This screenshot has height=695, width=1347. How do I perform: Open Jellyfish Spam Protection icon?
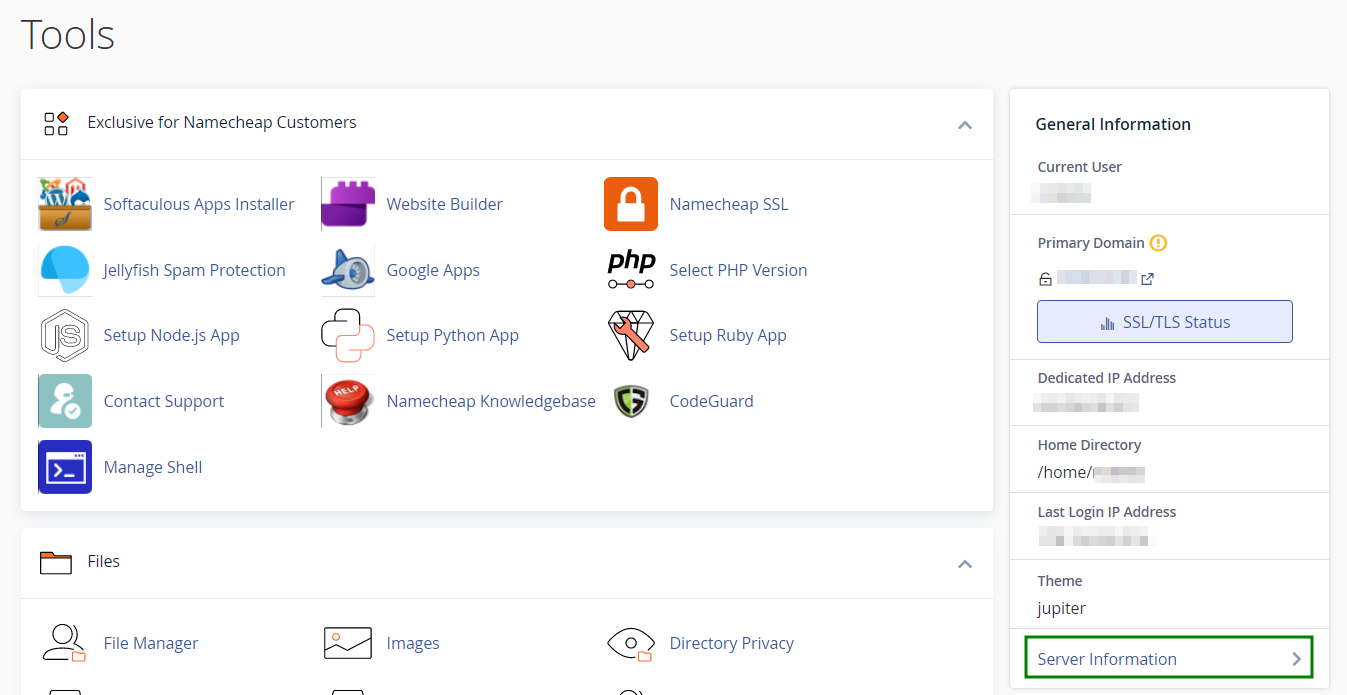[x=65, y=270]
